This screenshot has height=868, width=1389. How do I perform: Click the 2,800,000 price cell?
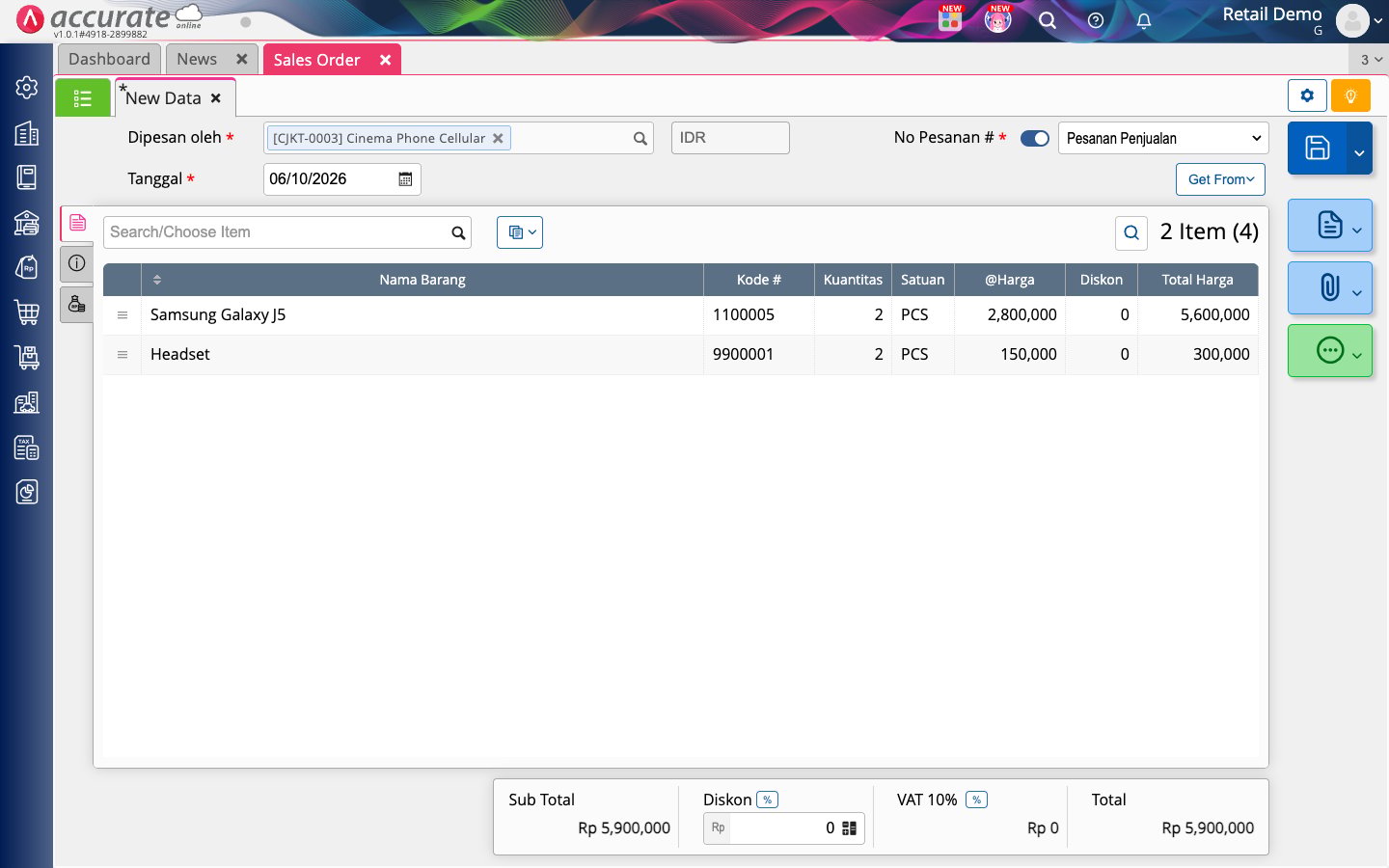pyautogui.click(x=1010, y=315)
